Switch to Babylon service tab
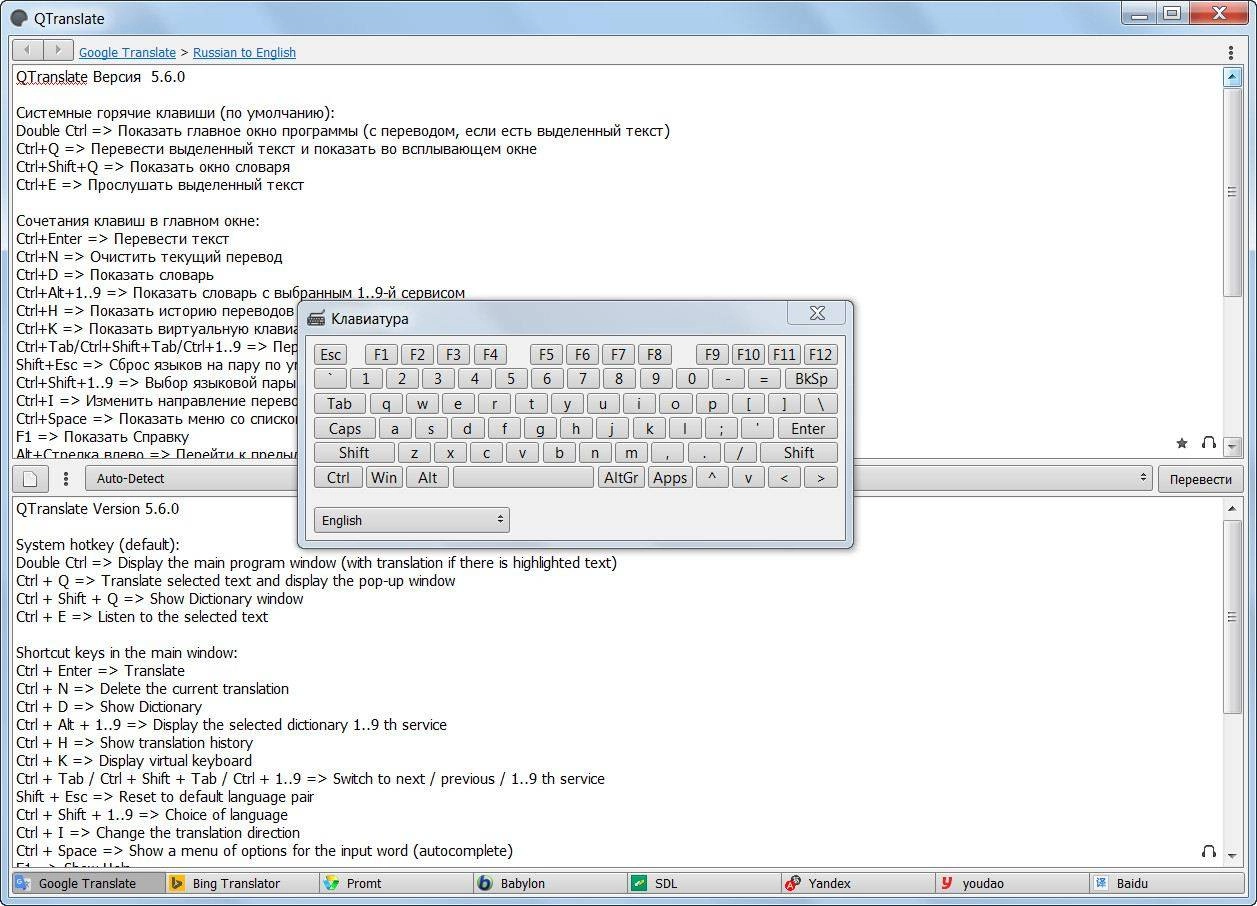This screenshot has height=906, width=1257. pos(550,883)
